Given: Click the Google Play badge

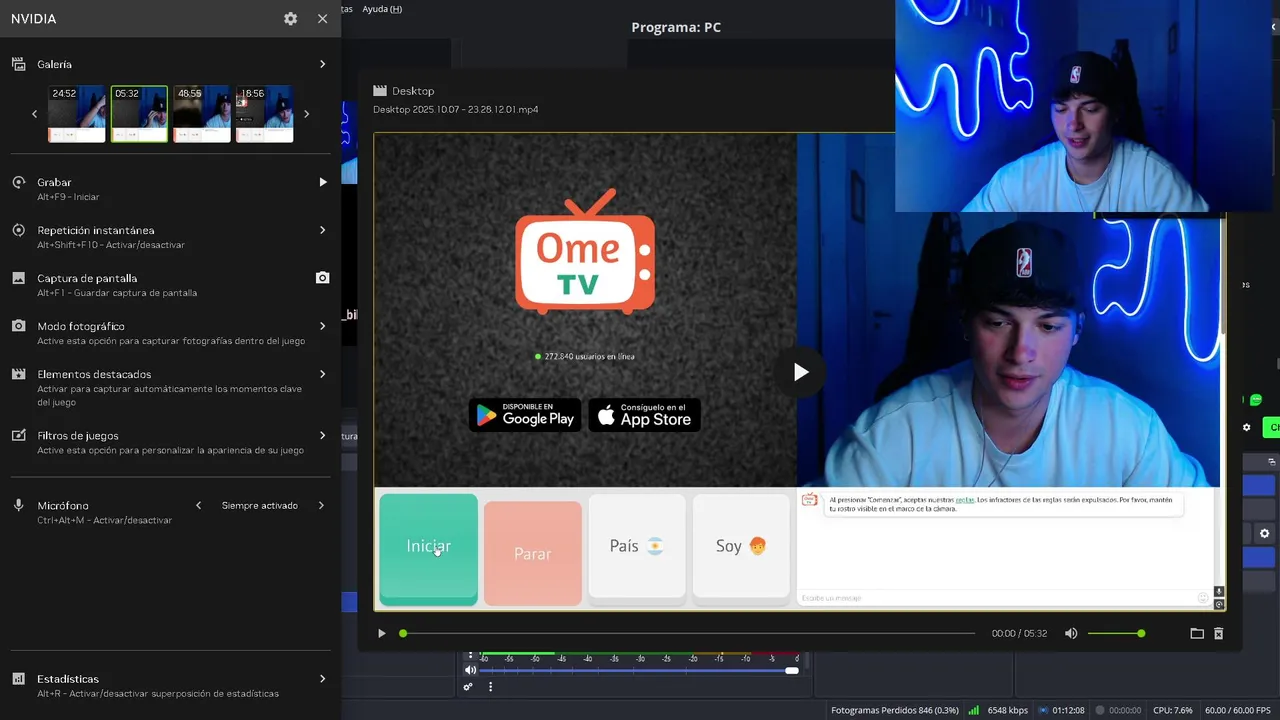Looking at the screenshot, I should (x=525, y=415).
